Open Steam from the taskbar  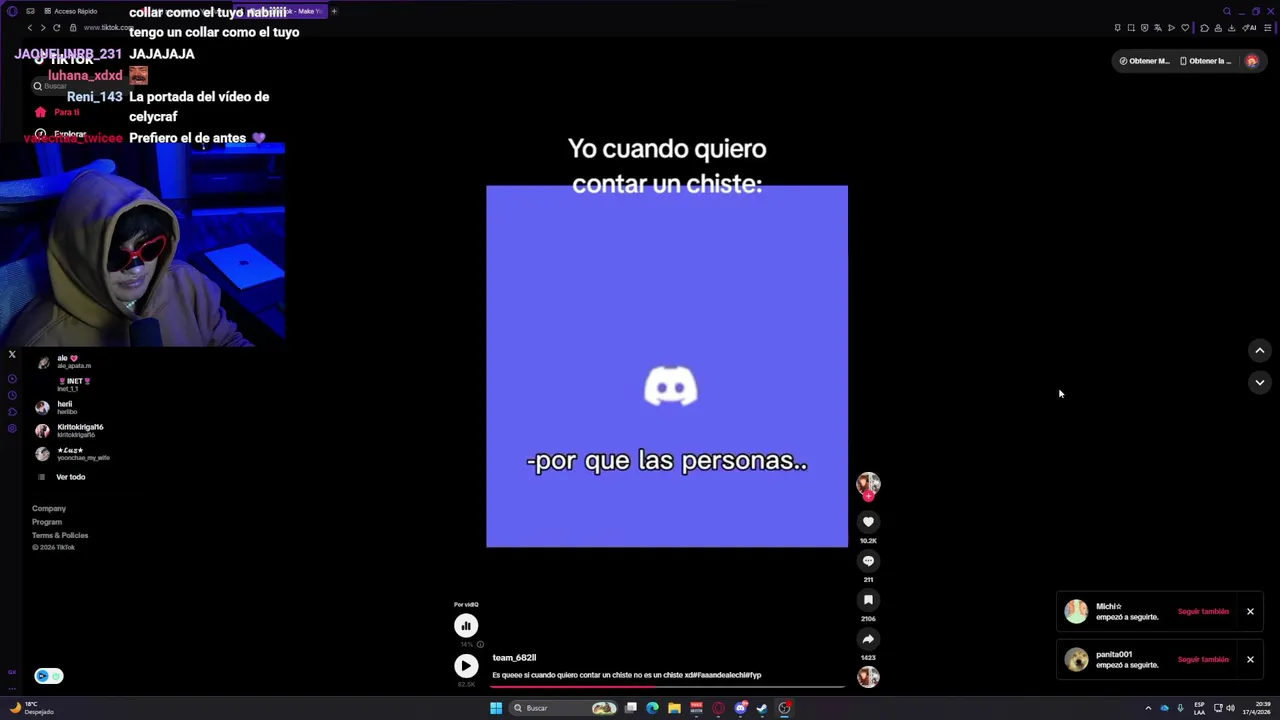pyautogui.click(x=762, y=708)
